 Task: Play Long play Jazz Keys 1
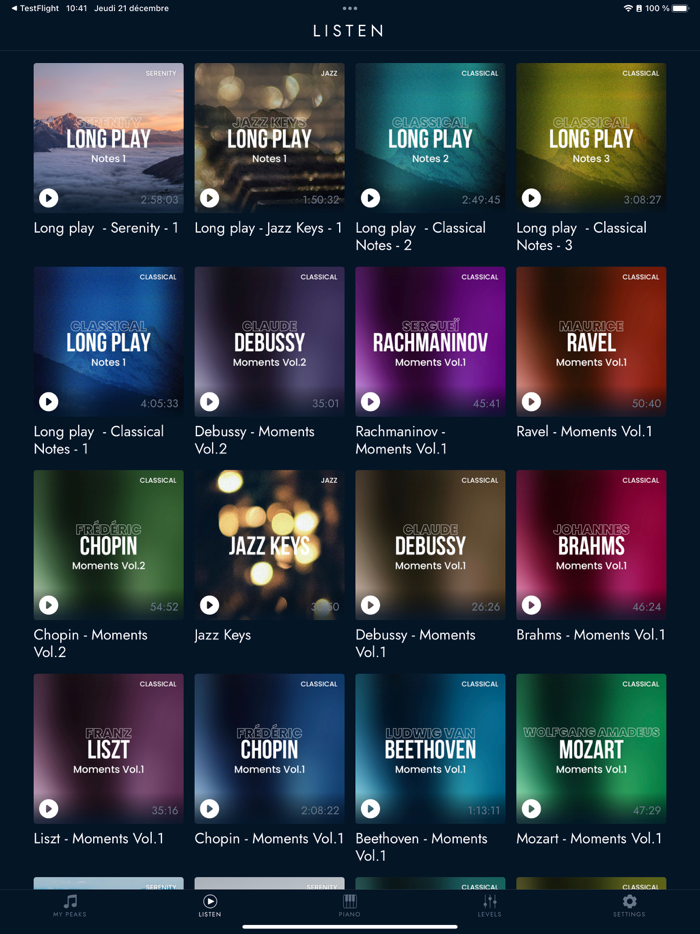pyautogui.click(x=210, y=198)
